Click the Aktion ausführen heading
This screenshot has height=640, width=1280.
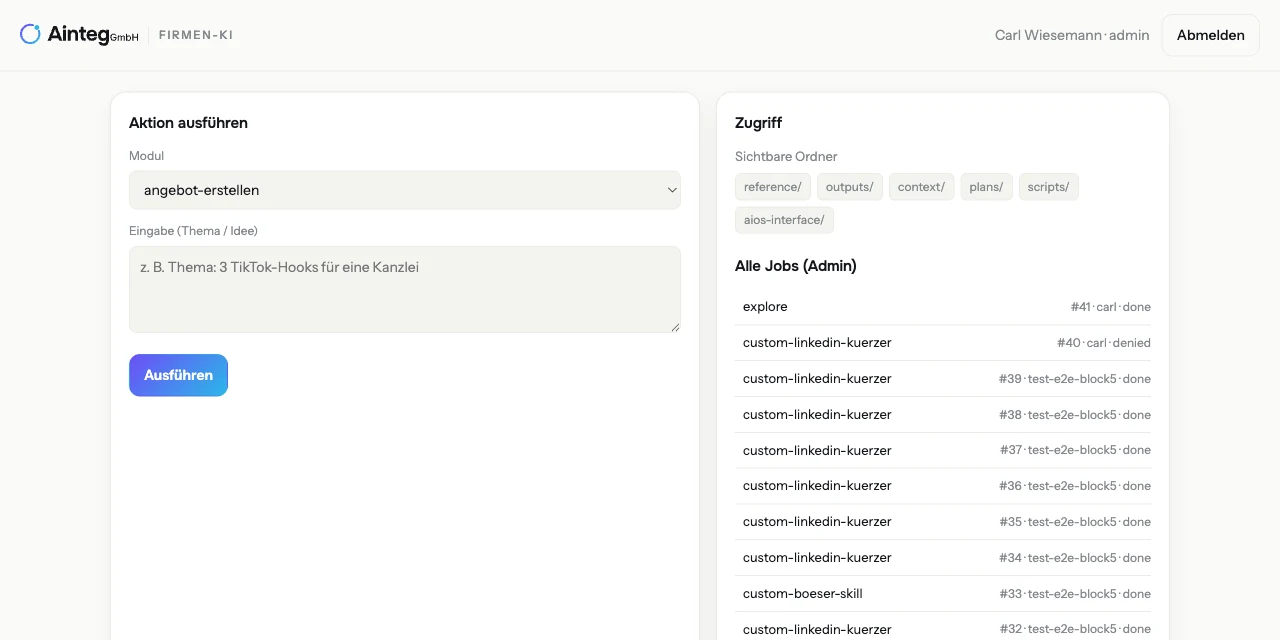[x=188, y=123]
